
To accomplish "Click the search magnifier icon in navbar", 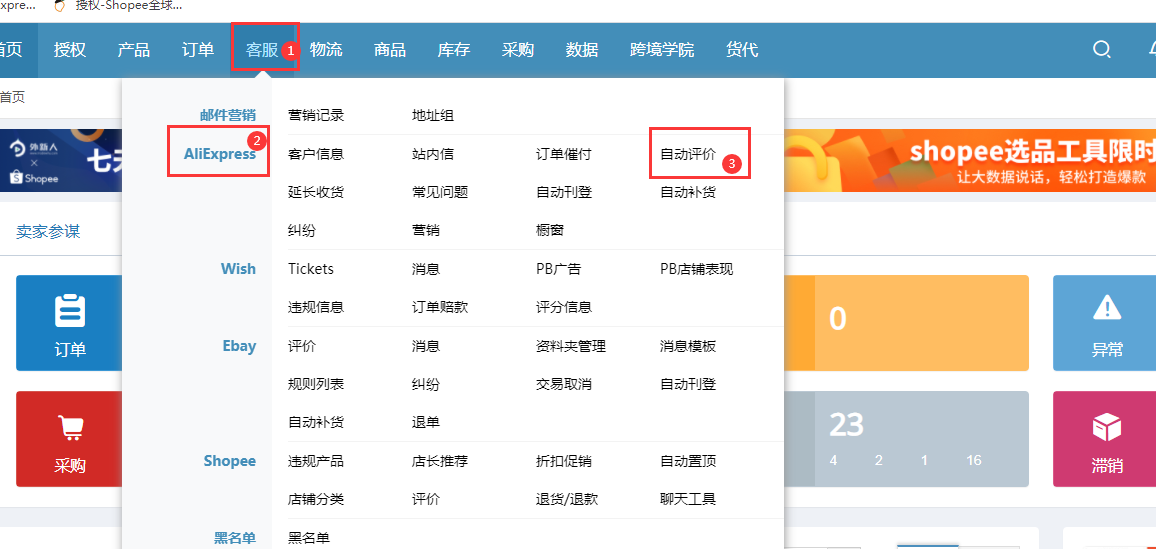I will [1101, 49].
